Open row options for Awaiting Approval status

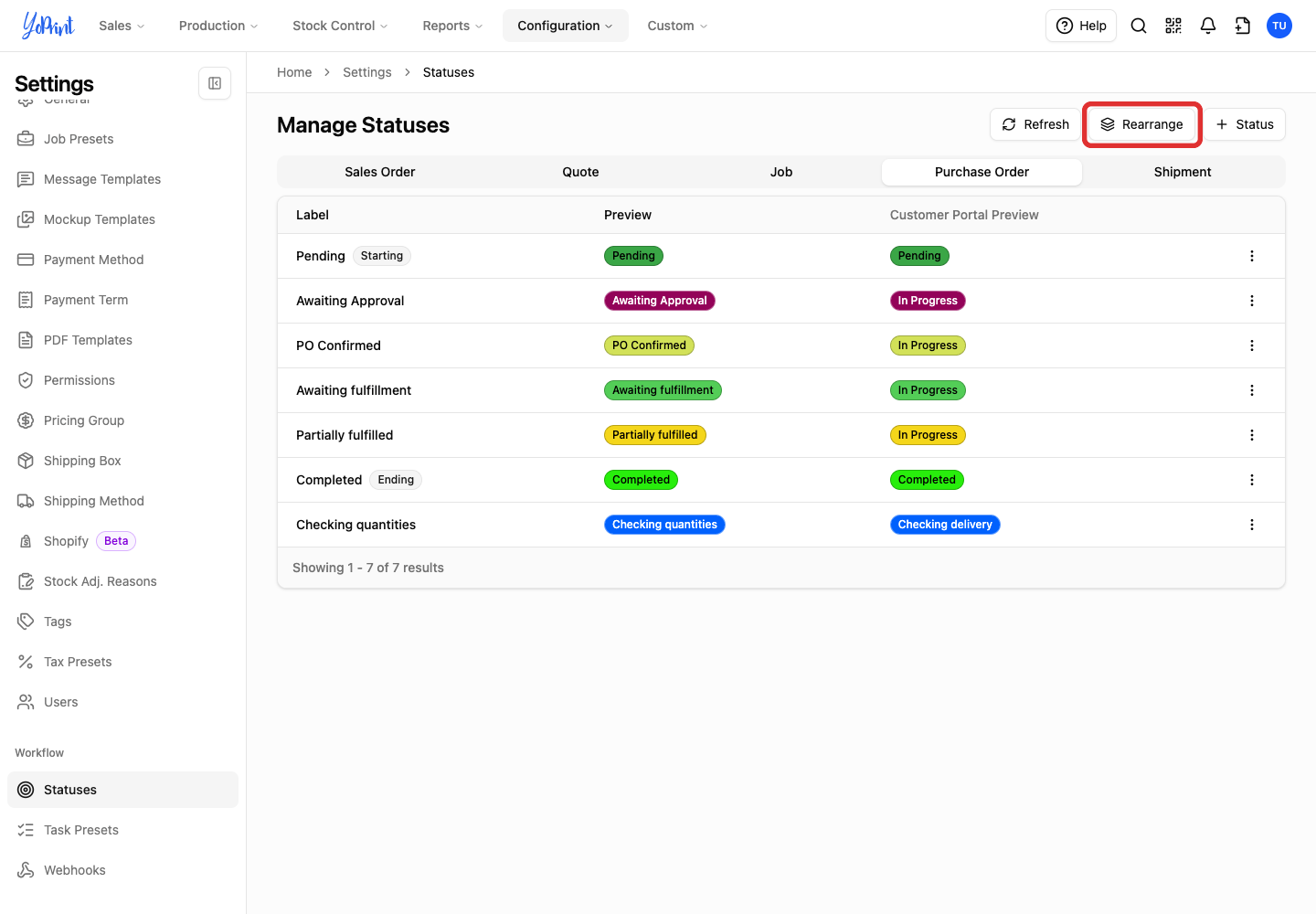coord(1252,301)
